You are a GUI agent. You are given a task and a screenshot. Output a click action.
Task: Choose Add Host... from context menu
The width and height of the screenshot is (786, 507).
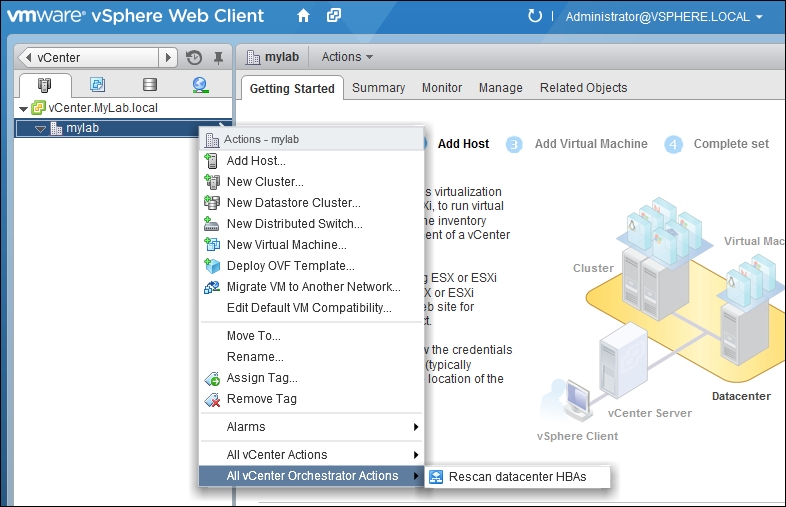pos(311,160)
